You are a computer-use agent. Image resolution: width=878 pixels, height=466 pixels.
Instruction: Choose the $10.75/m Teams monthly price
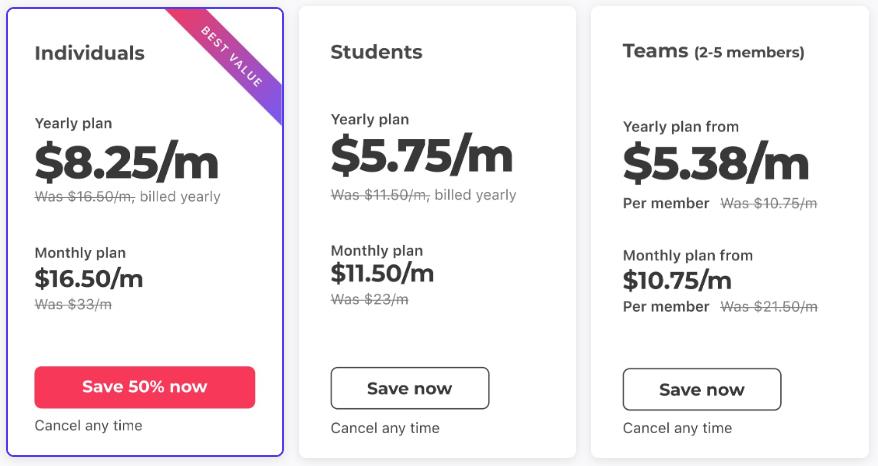tap(677, 280)
